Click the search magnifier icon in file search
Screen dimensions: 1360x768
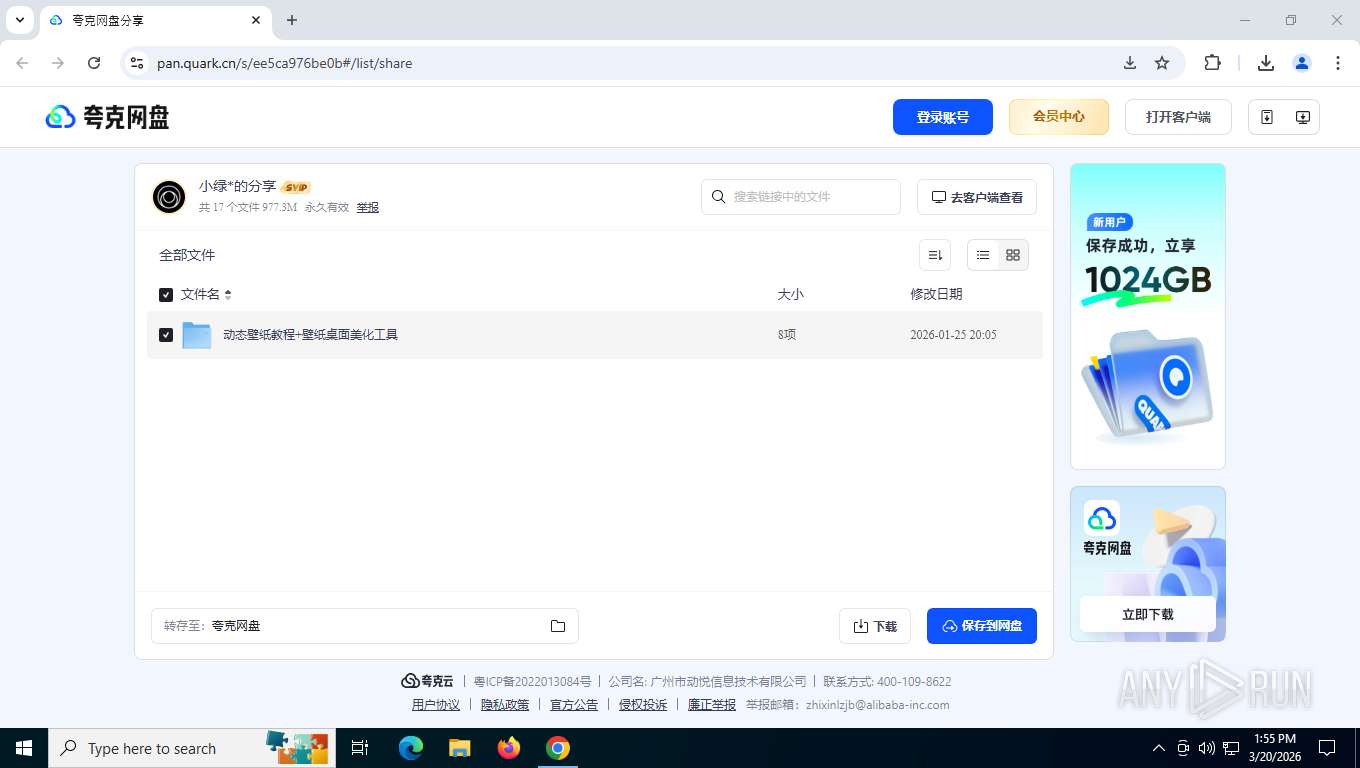718,197
